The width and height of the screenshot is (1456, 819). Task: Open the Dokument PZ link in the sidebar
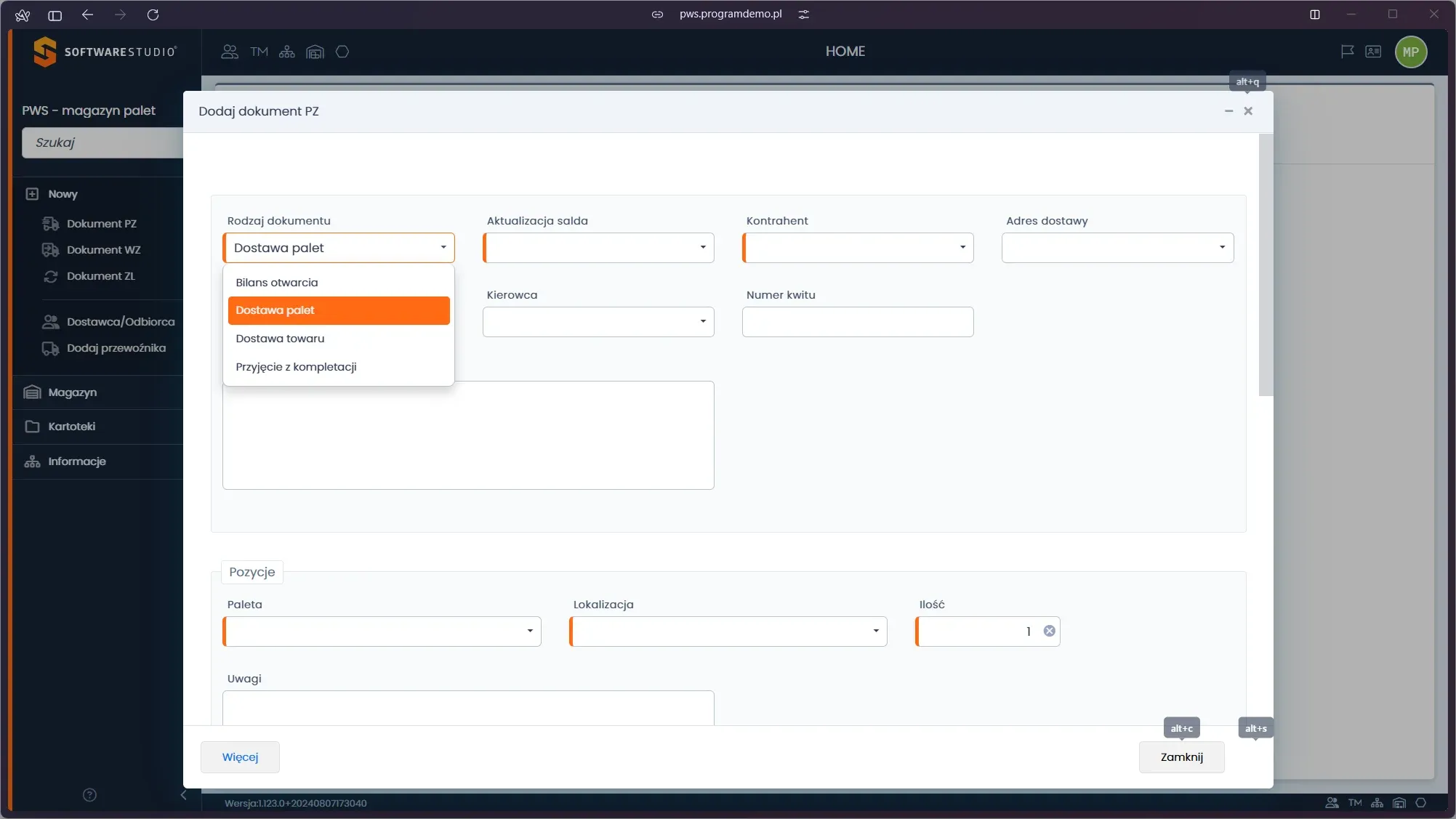click(102, 224)
